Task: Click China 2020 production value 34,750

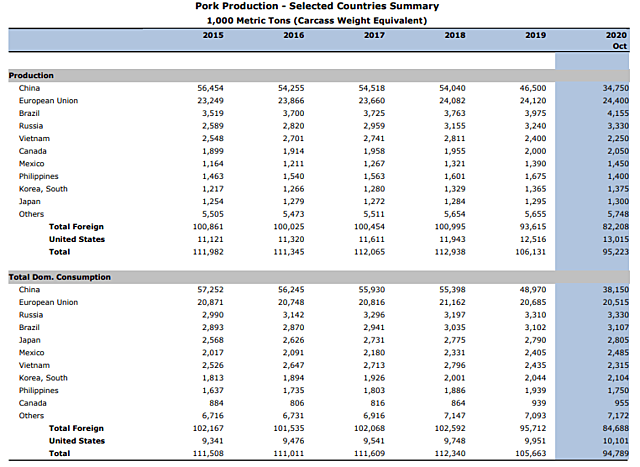Action: tap(616, 88)
